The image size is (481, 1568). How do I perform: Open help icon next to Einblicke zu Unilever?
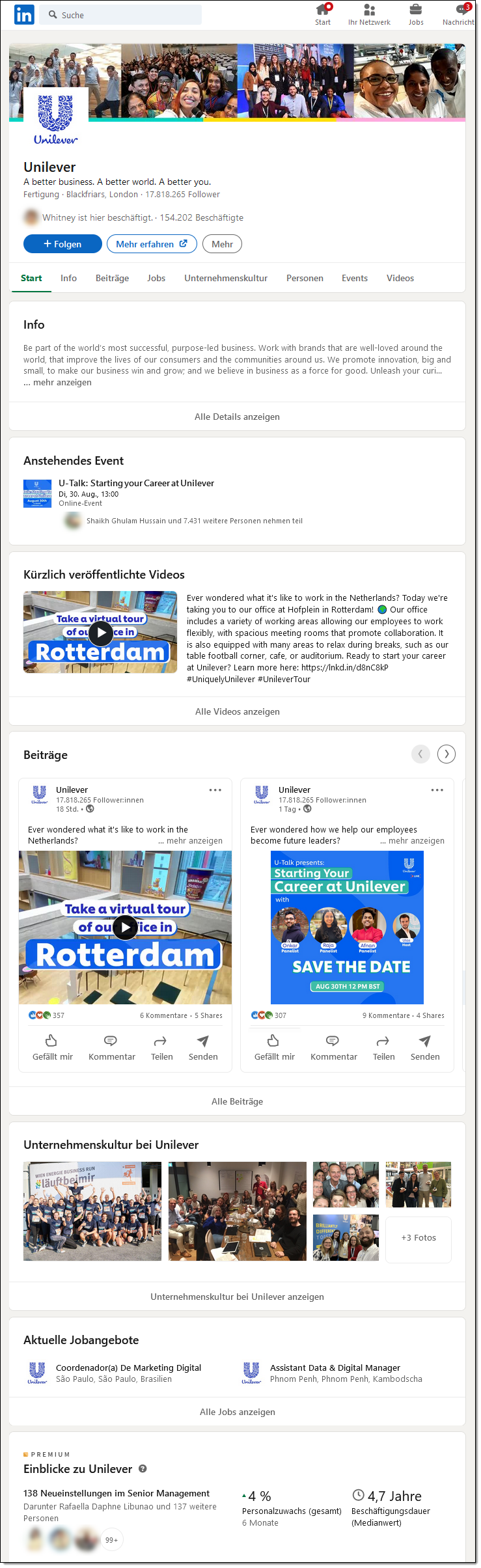[143, 1468]
